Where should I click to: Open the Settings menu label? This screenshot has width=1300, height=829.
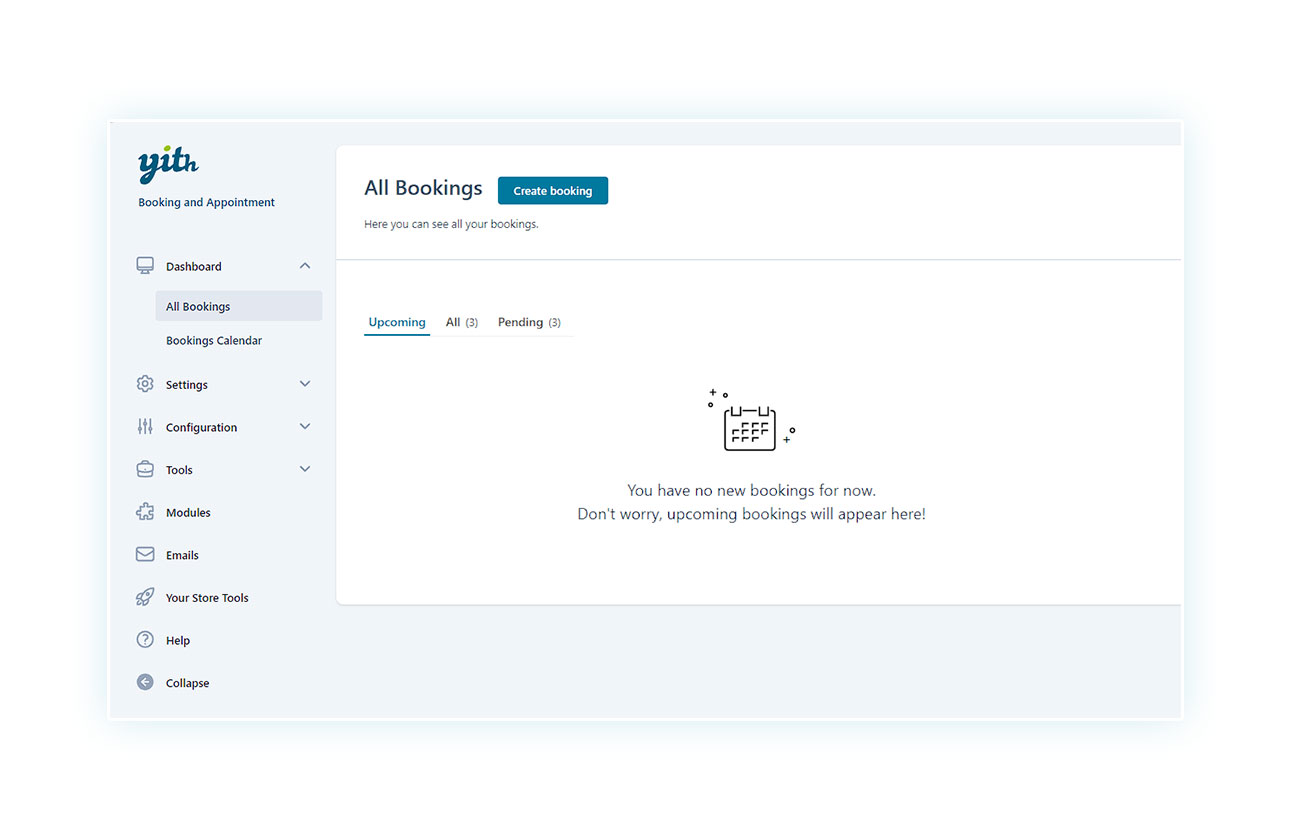[187, 385]
